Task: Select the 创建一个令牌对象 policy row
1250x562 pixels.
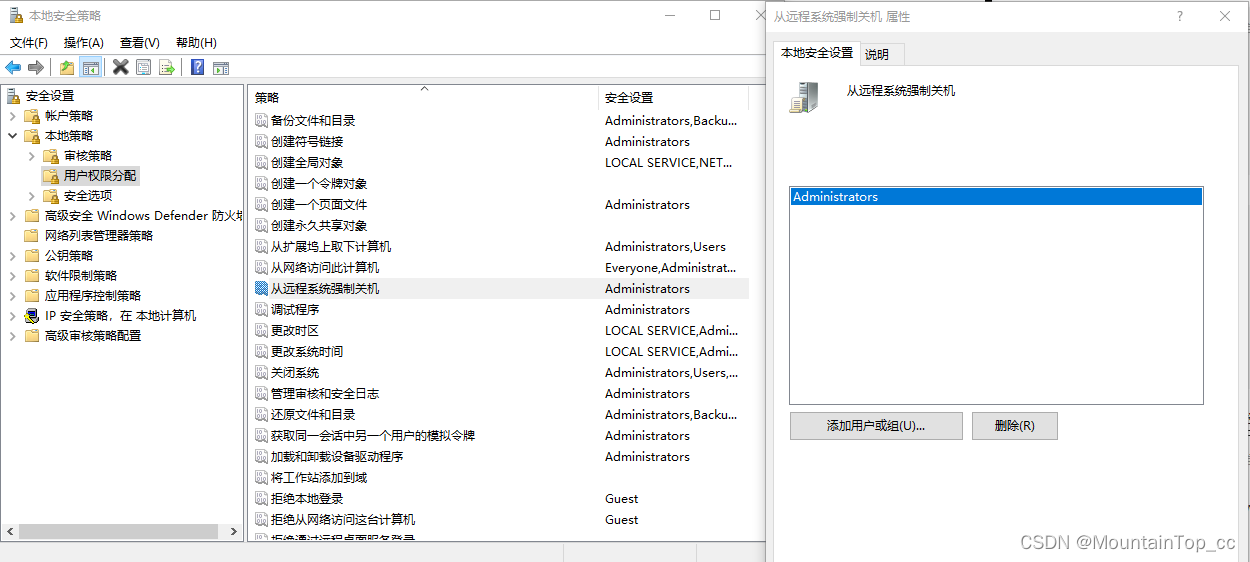Action: [x=499, y=184]
